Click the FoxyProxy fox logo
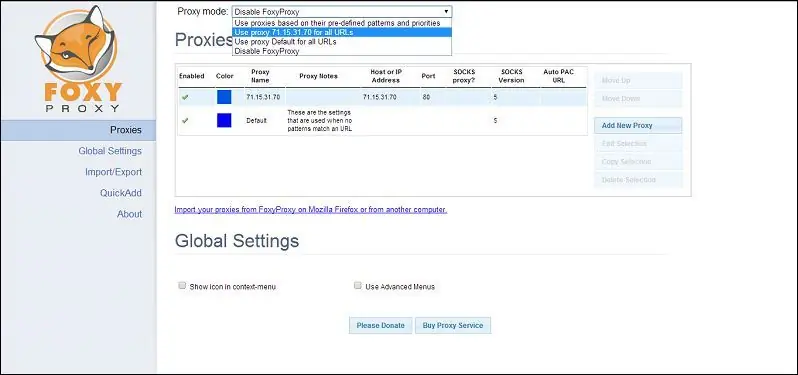This screenshot has width=798, height=375. coord(77,60)
